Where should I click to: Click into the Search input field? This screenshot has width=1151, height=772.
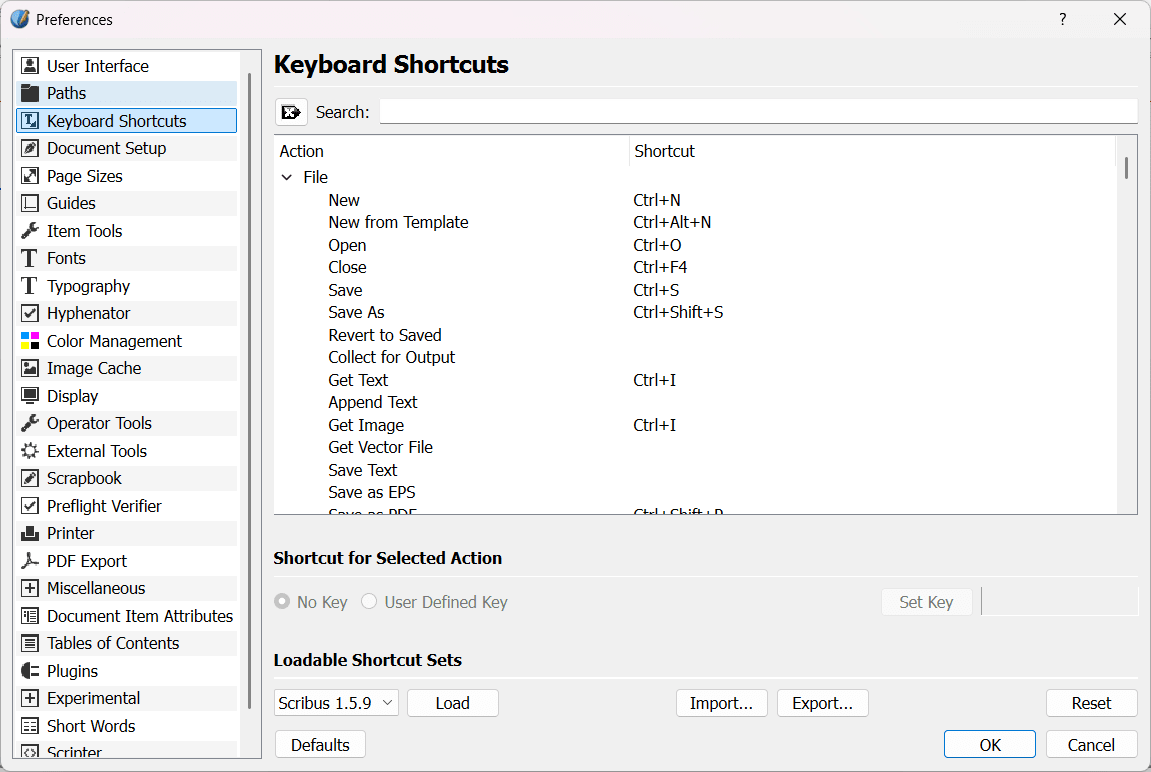point(757,112)
